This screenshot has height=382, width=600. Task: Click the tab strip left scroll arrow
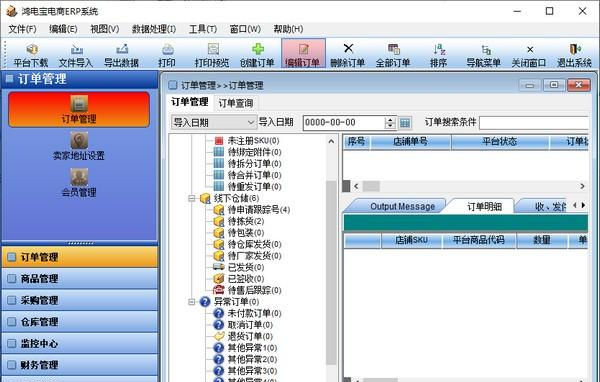[575, 206]
